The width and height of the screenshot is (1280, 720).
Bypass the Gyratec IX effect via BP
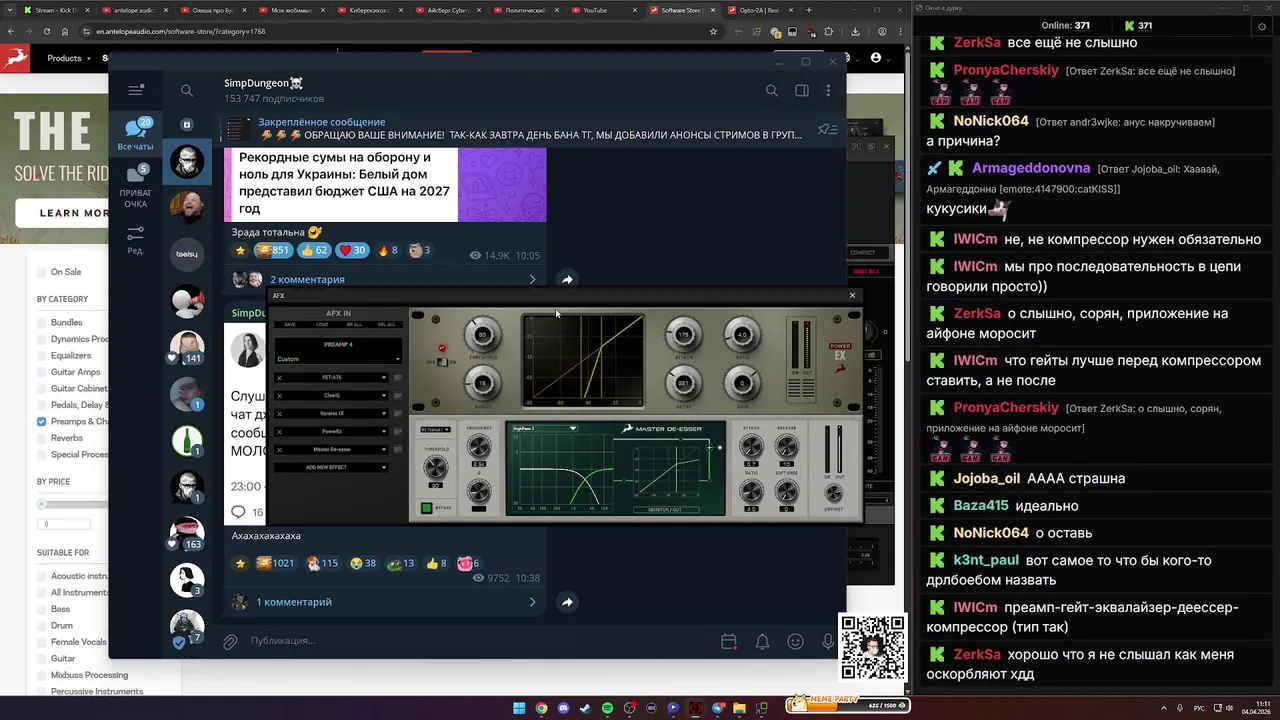[398, 414]
